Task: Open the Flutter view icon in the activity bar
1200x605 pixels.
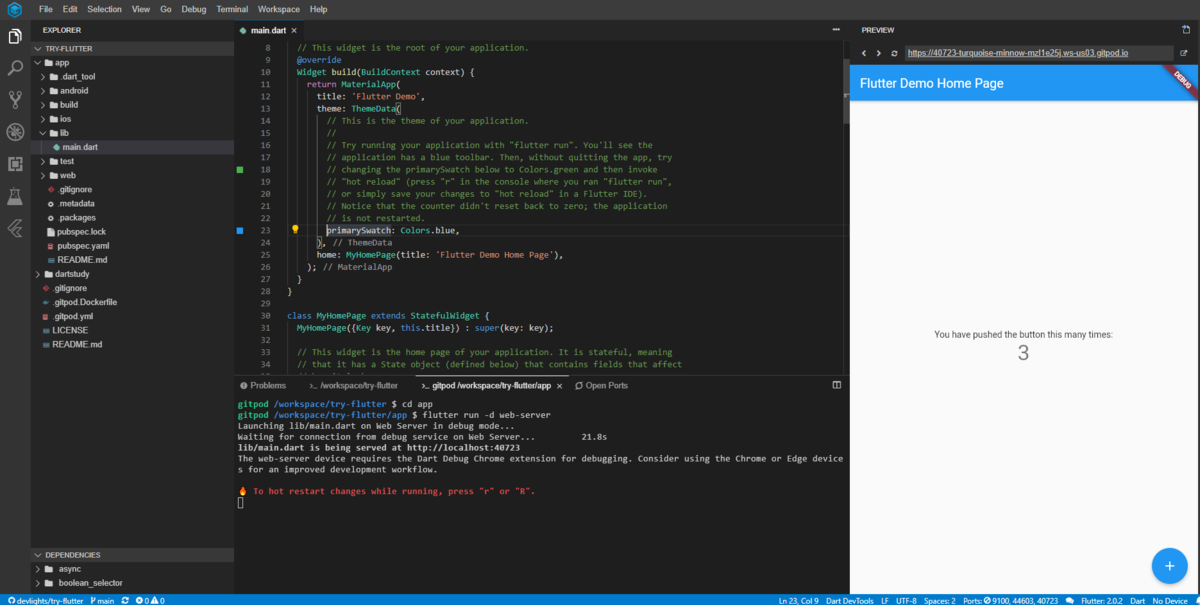Action: 15,228
